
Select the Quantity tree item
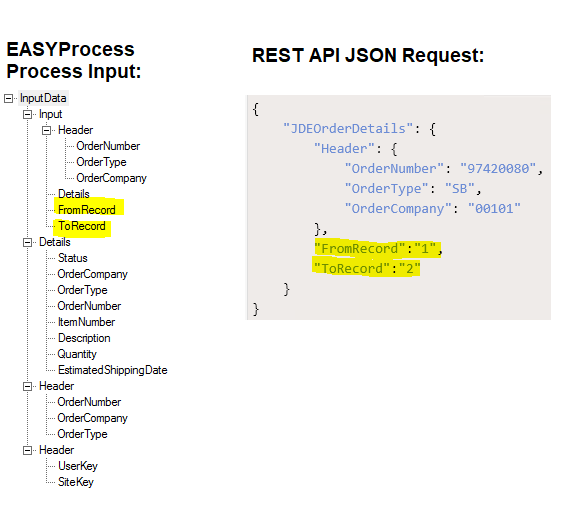coord(77,354)
